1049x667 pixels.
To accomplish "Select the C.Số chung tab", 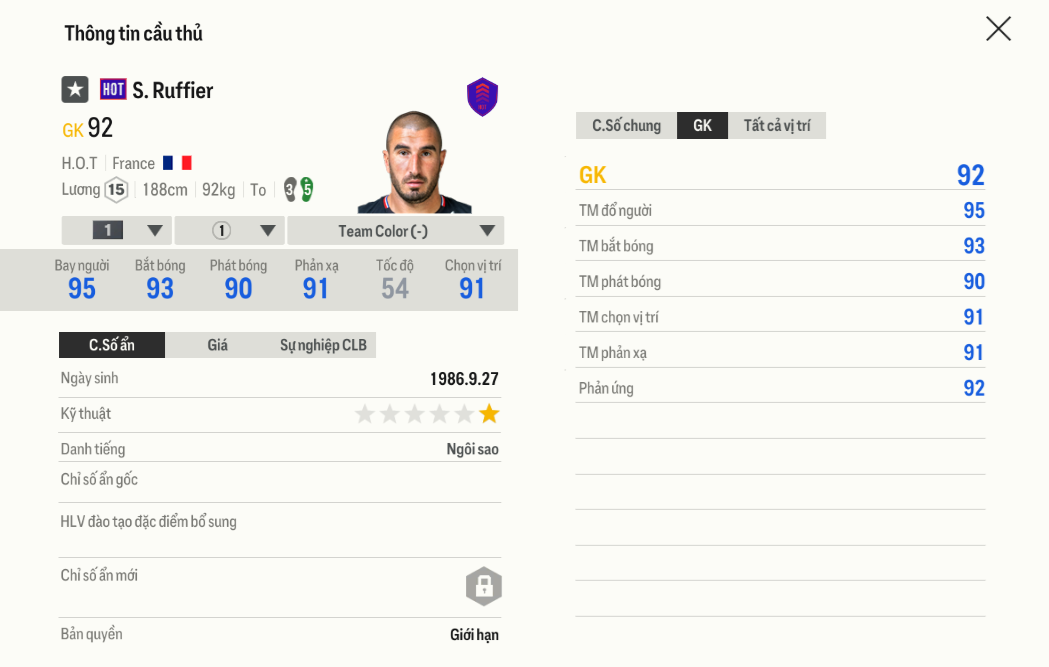I will (x=626, y=126).
